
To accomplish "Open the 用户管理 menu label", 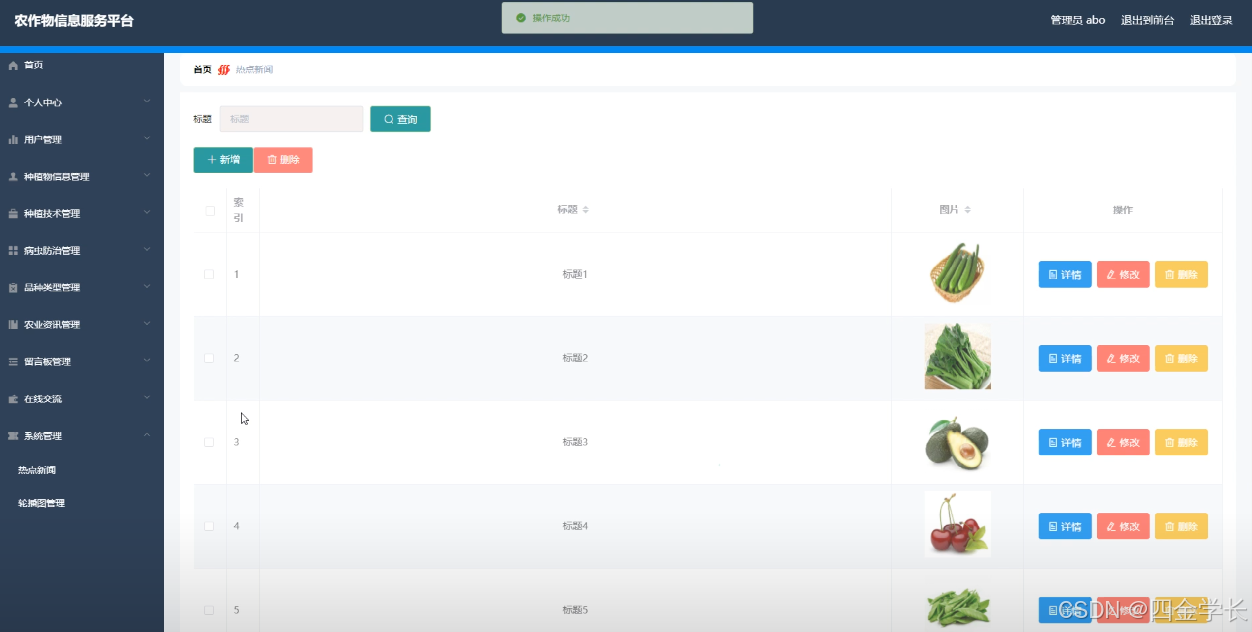I will (43, 140).
